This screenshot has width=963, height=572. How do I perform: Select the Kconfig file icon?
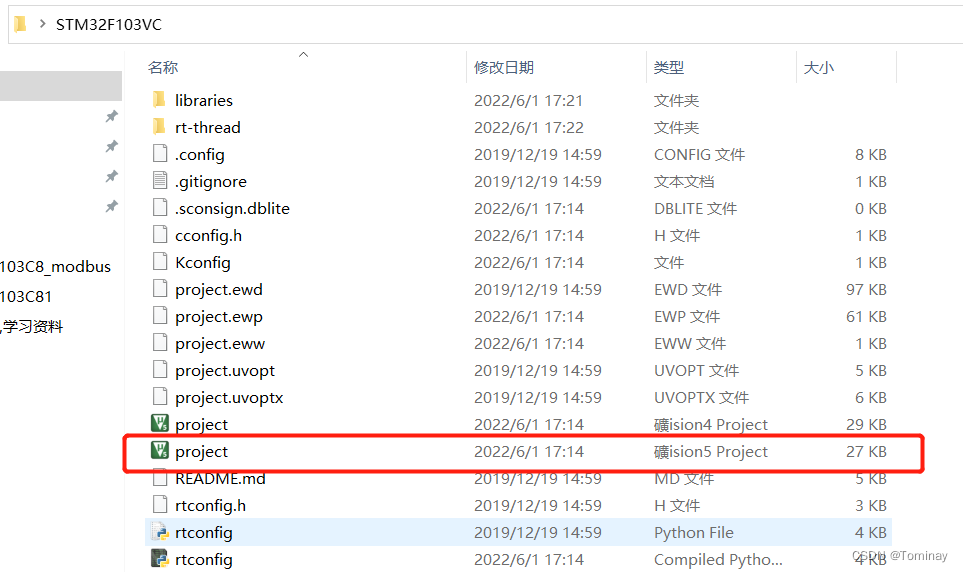(x=160, y=262)
